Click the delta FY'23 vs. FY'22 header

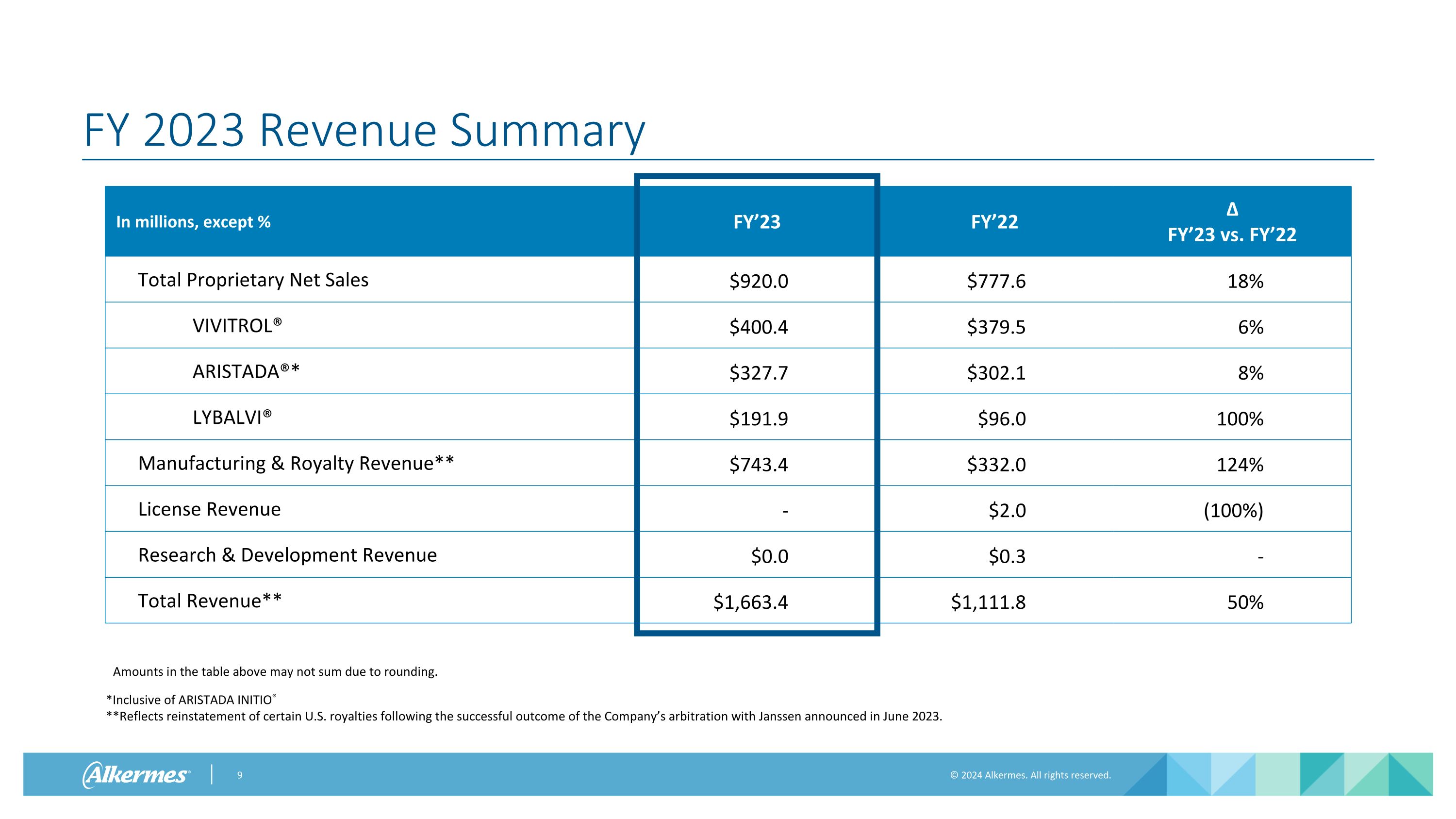point(1232,223)
